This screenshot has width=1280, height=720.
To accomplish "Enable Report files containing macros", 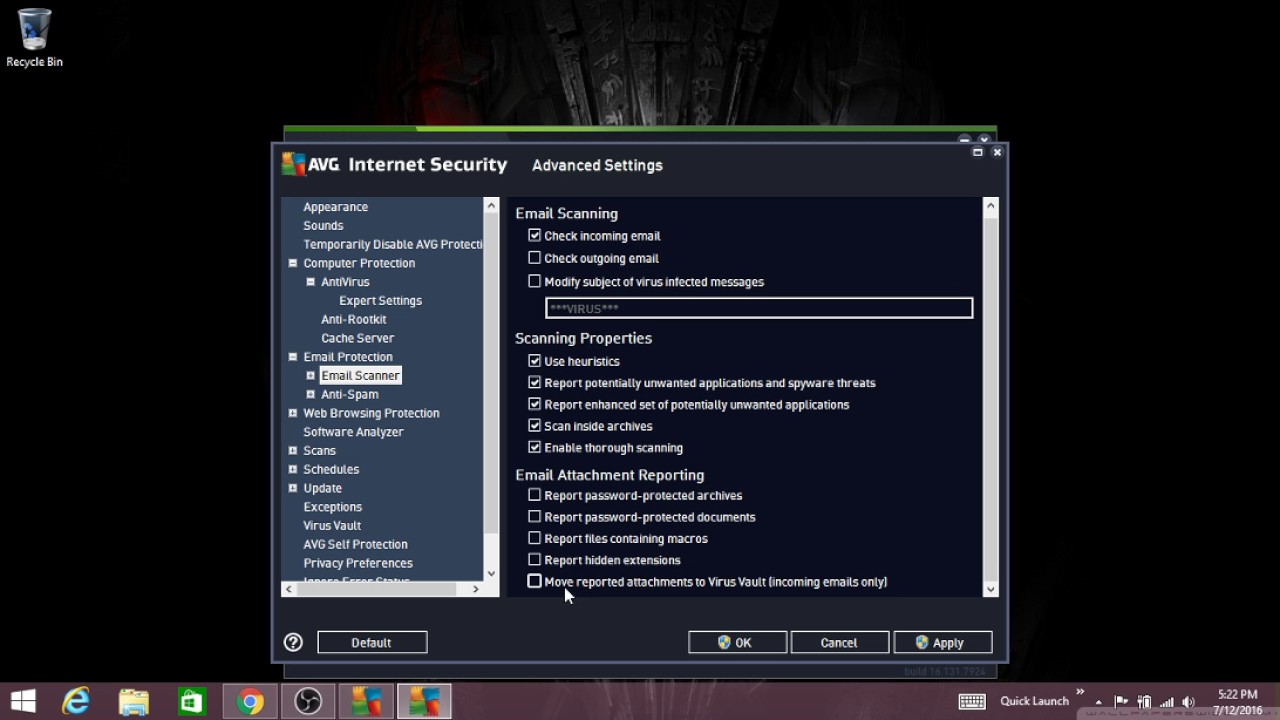I will point(534,538).
